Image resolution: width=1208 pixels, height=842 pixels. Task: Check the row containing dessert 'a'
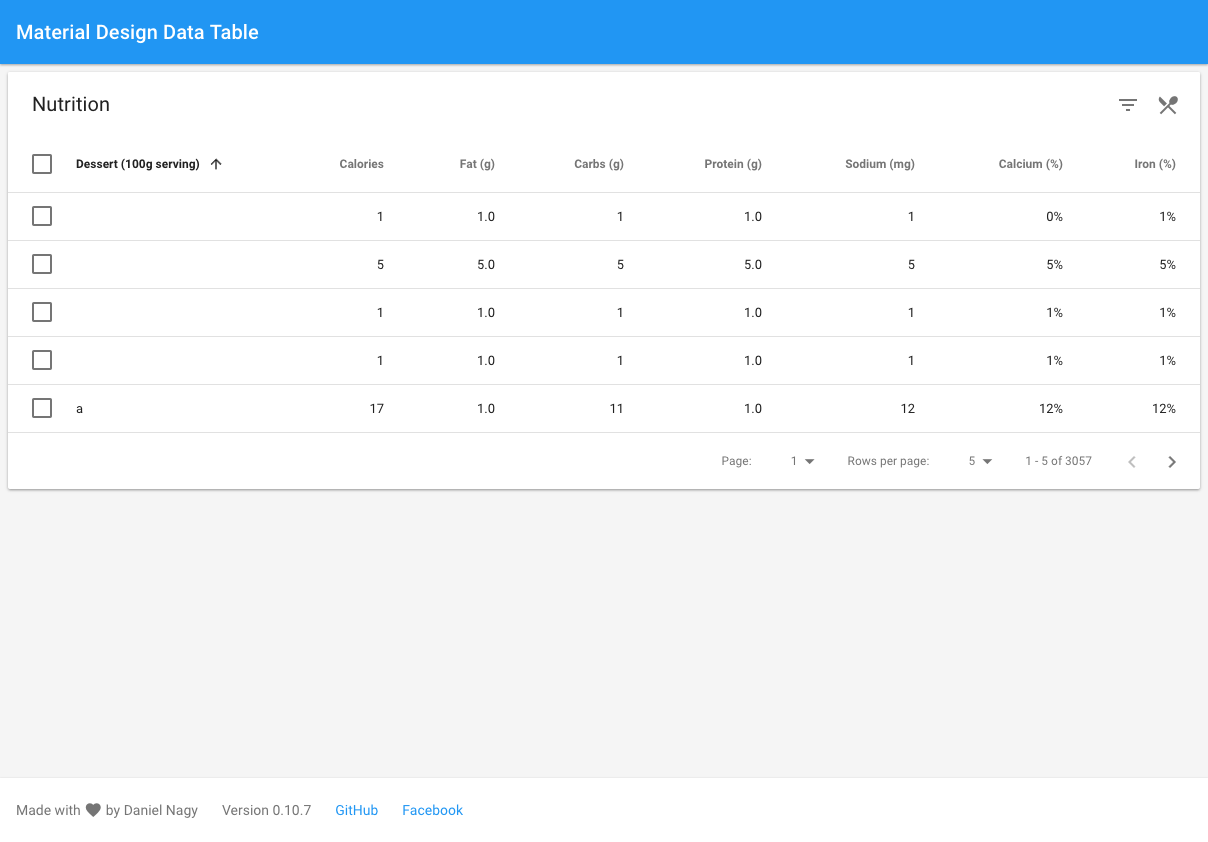pyautogui.click(x=41, y=408)
